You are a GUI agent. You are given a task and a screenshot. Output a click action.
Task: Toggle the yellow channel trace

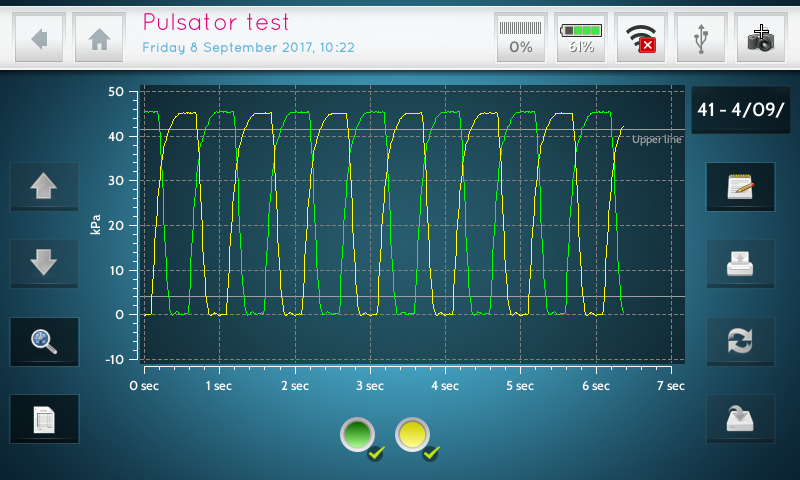point(413,435)
